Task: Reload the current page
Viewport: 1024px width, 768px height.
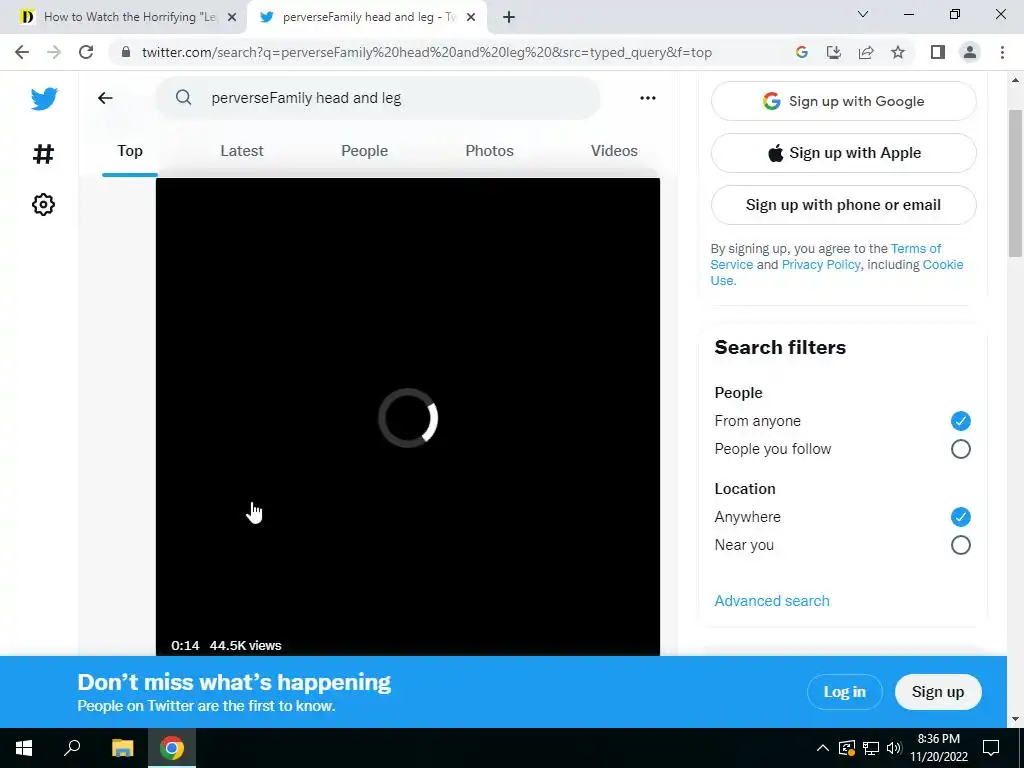Action: pos(86,52)
